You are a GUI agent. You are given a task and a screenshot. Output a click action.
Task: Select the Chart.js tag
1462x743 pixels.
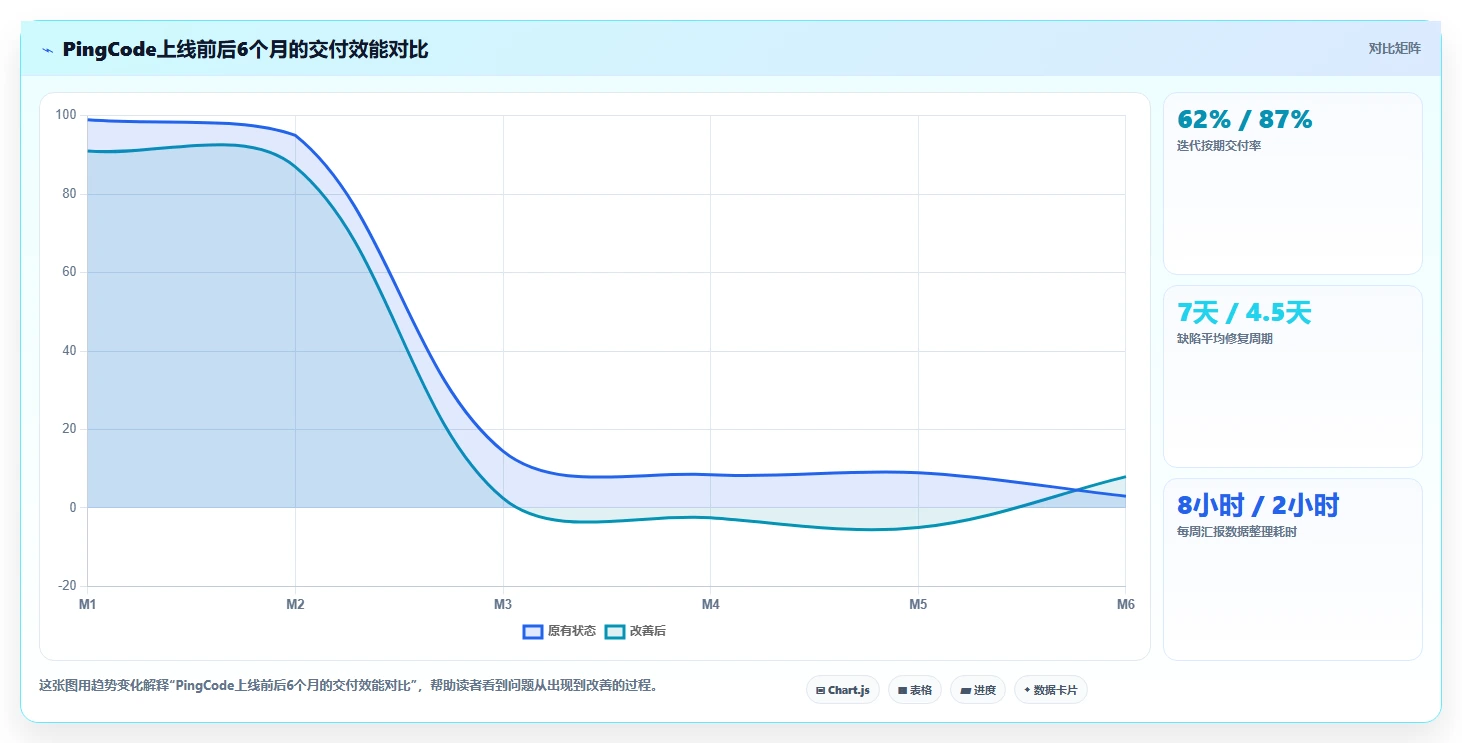[843, 690]
